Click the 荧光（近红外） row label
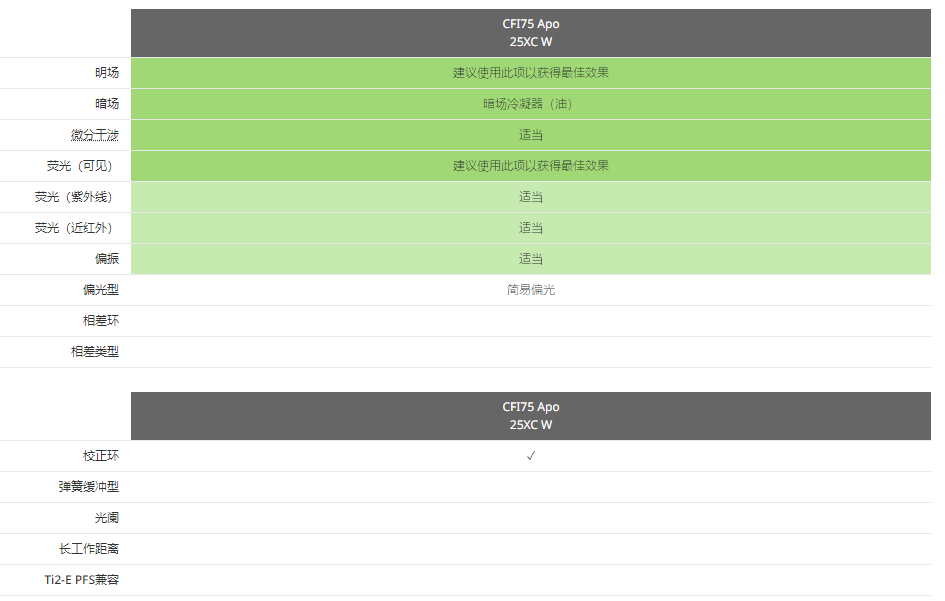 point(77,228)
